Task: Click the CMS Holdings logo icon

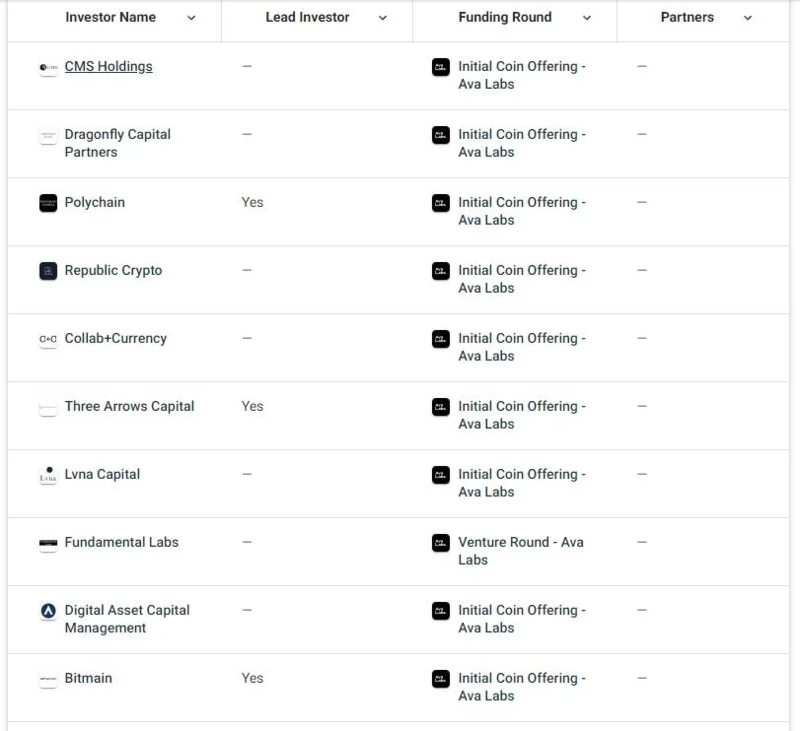Action: tap(48, 67)
